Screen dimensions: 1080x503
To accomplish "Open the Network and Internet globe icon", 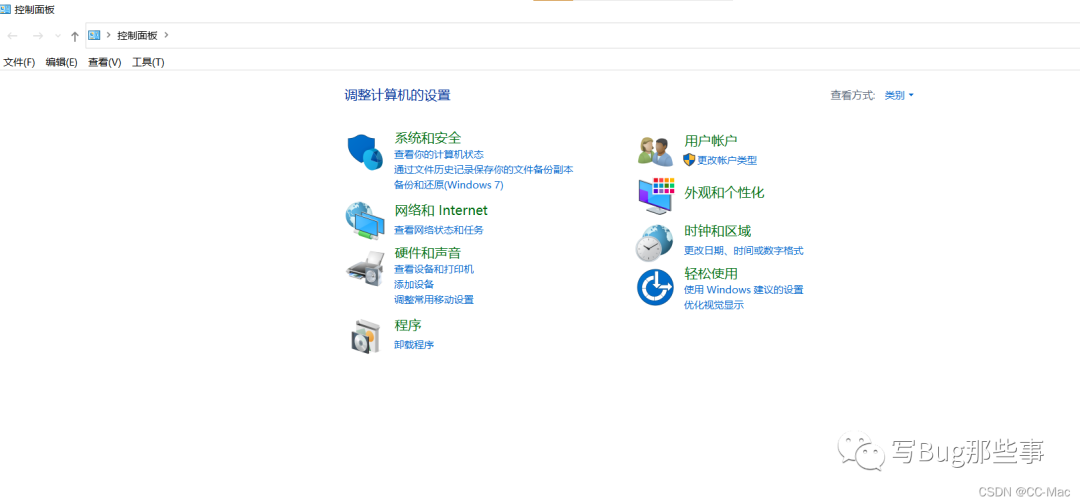I will pyautogui.click(x=364, y=220).
